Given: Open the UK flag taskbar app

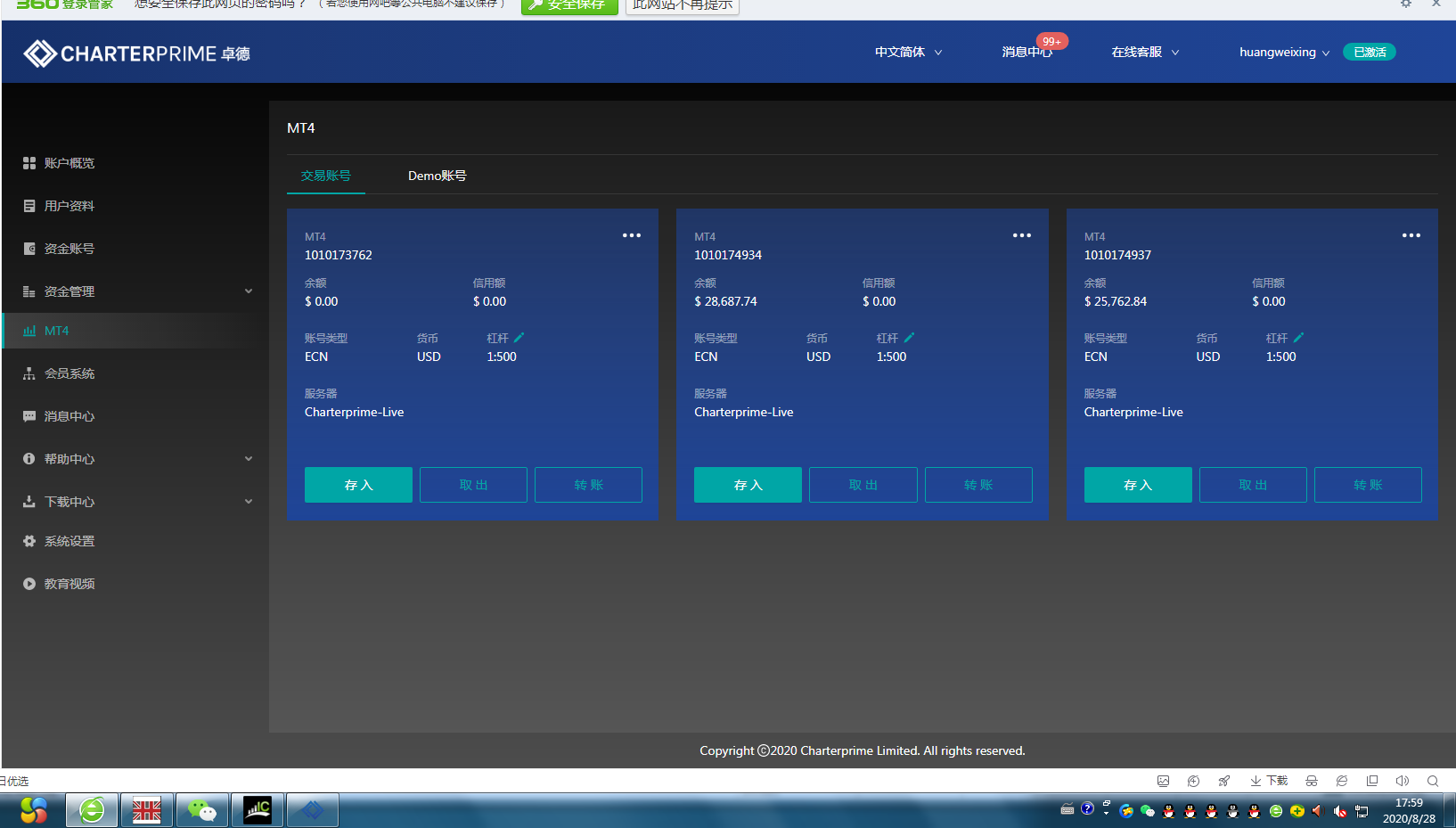Looking at the screenshot, I should [x=147, y=810].
